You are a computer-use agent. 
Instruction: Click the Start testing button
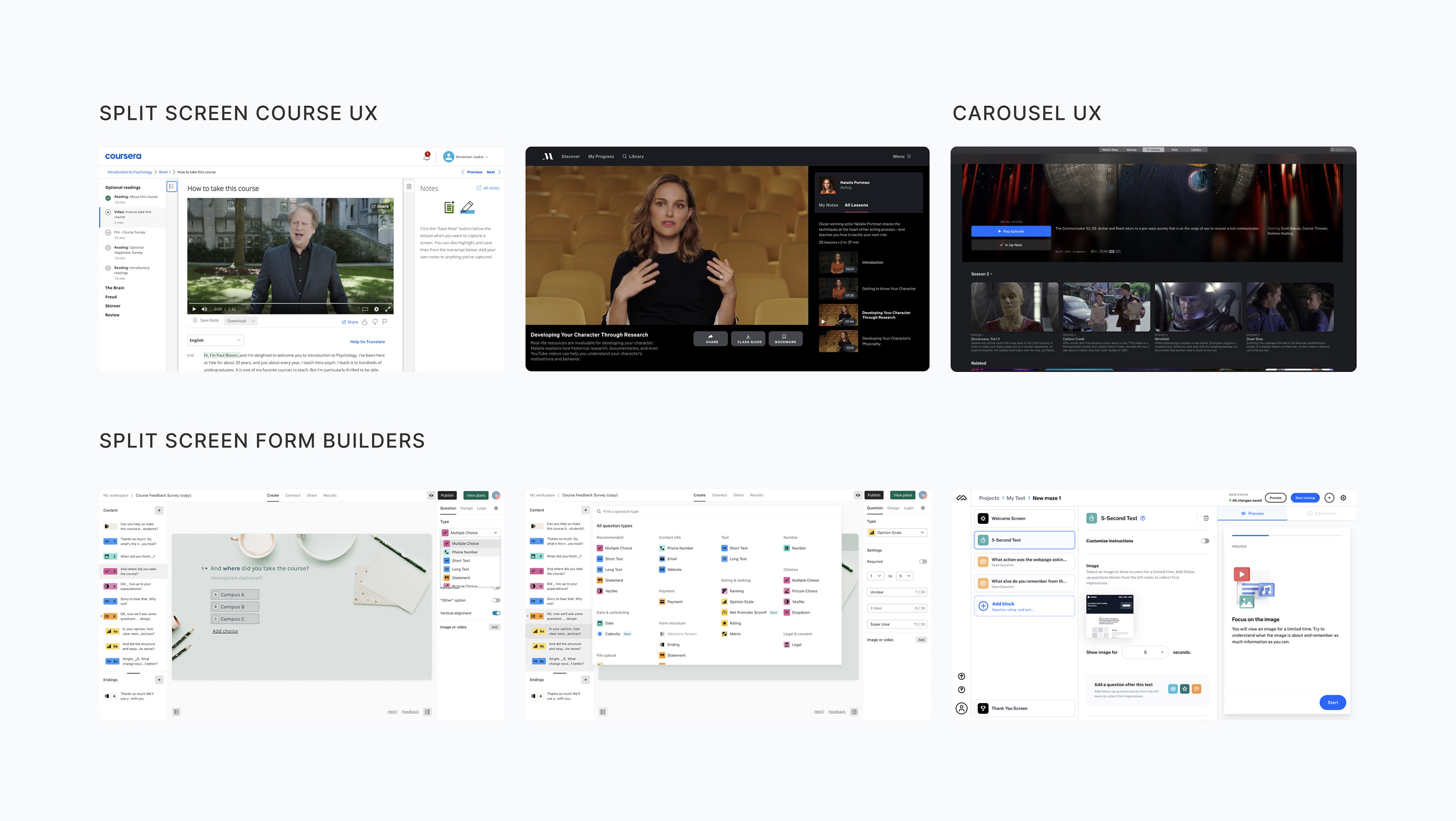click(x=1305, y=498)
